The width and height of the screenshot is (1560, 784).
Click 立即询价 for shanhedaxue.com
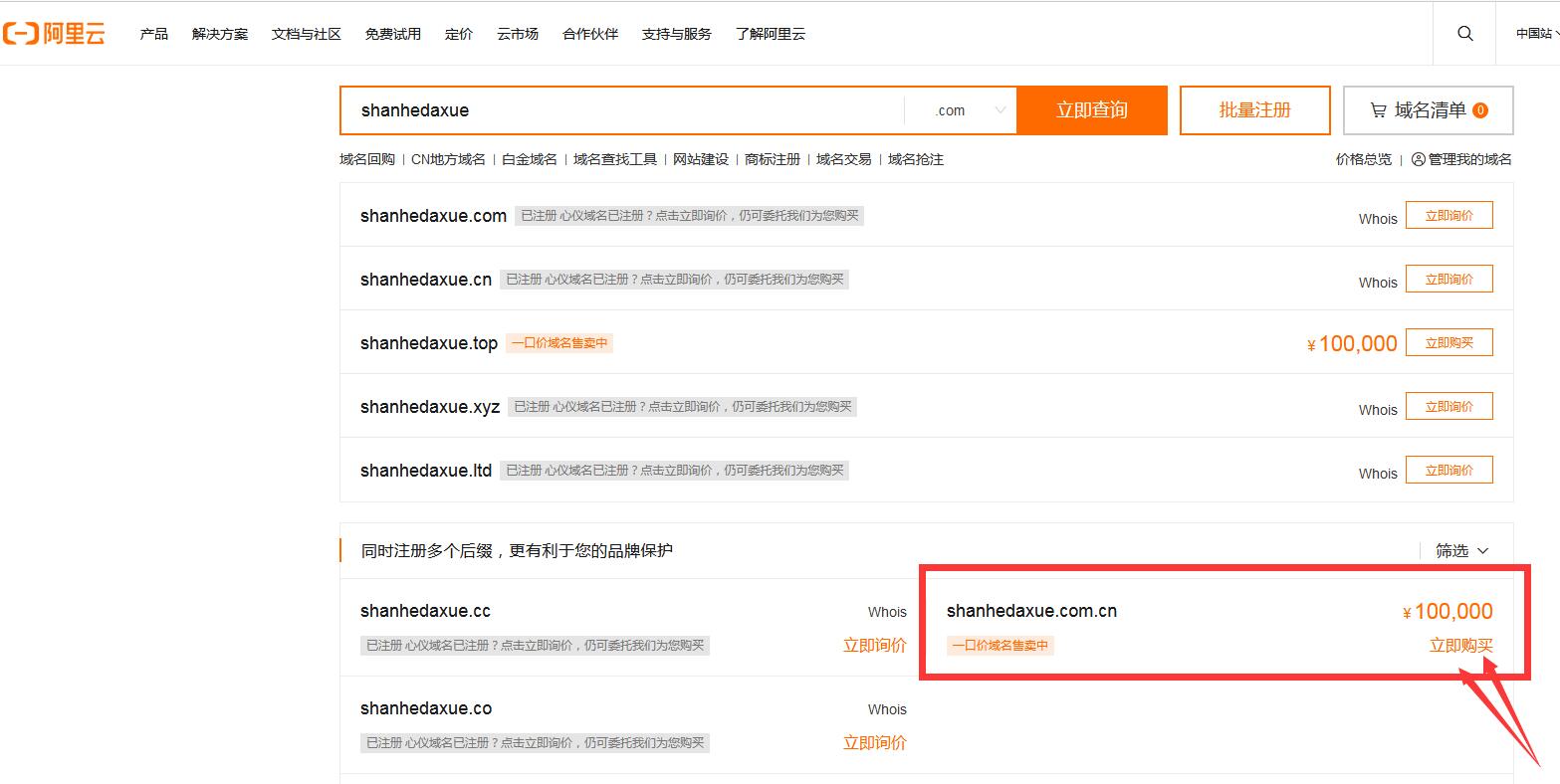pyautogui.click(x=1449, y=216)
